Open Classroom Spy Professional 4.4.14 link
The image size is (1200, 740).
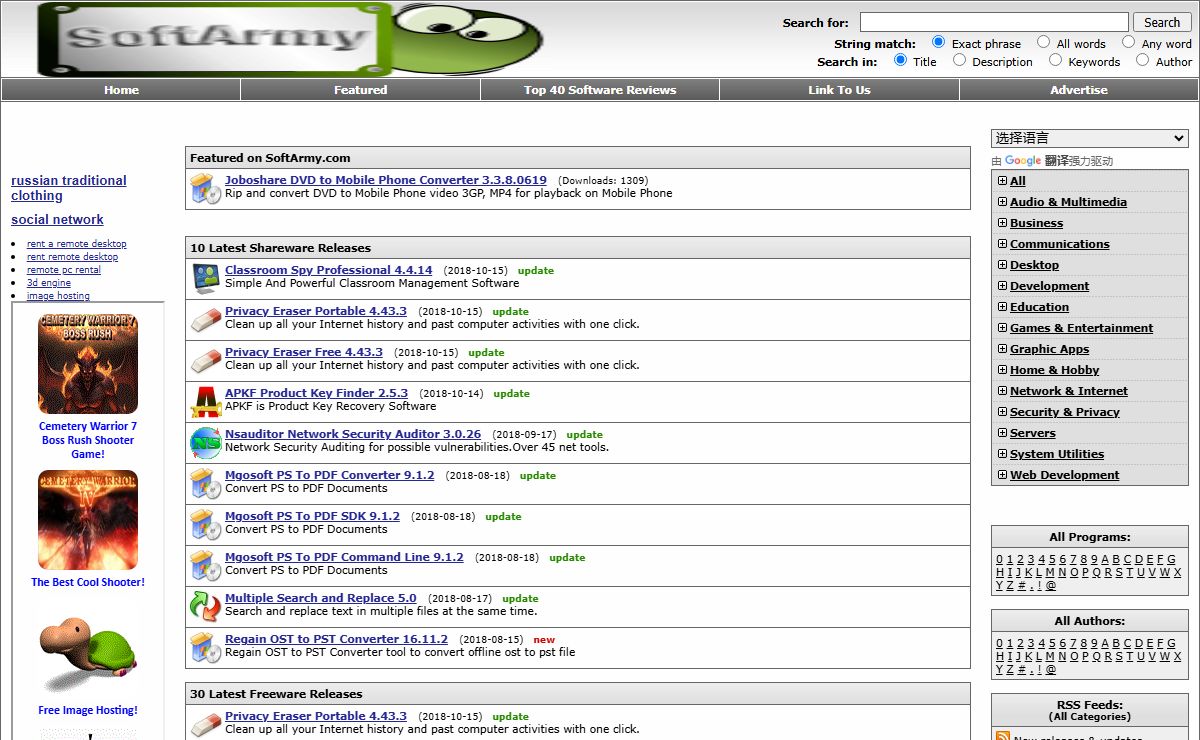[x=329, y=270]
